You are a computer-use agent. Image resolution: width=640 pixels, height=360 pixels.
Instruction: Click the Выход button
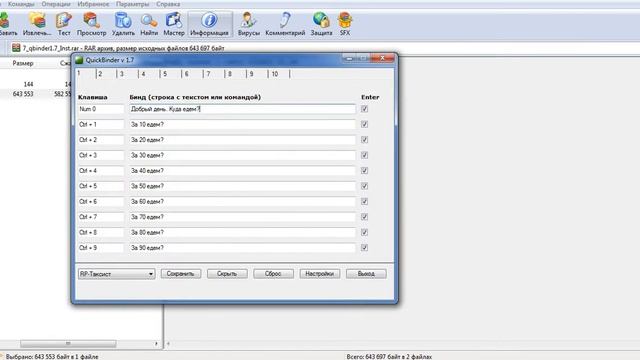[x=366, y=273]
